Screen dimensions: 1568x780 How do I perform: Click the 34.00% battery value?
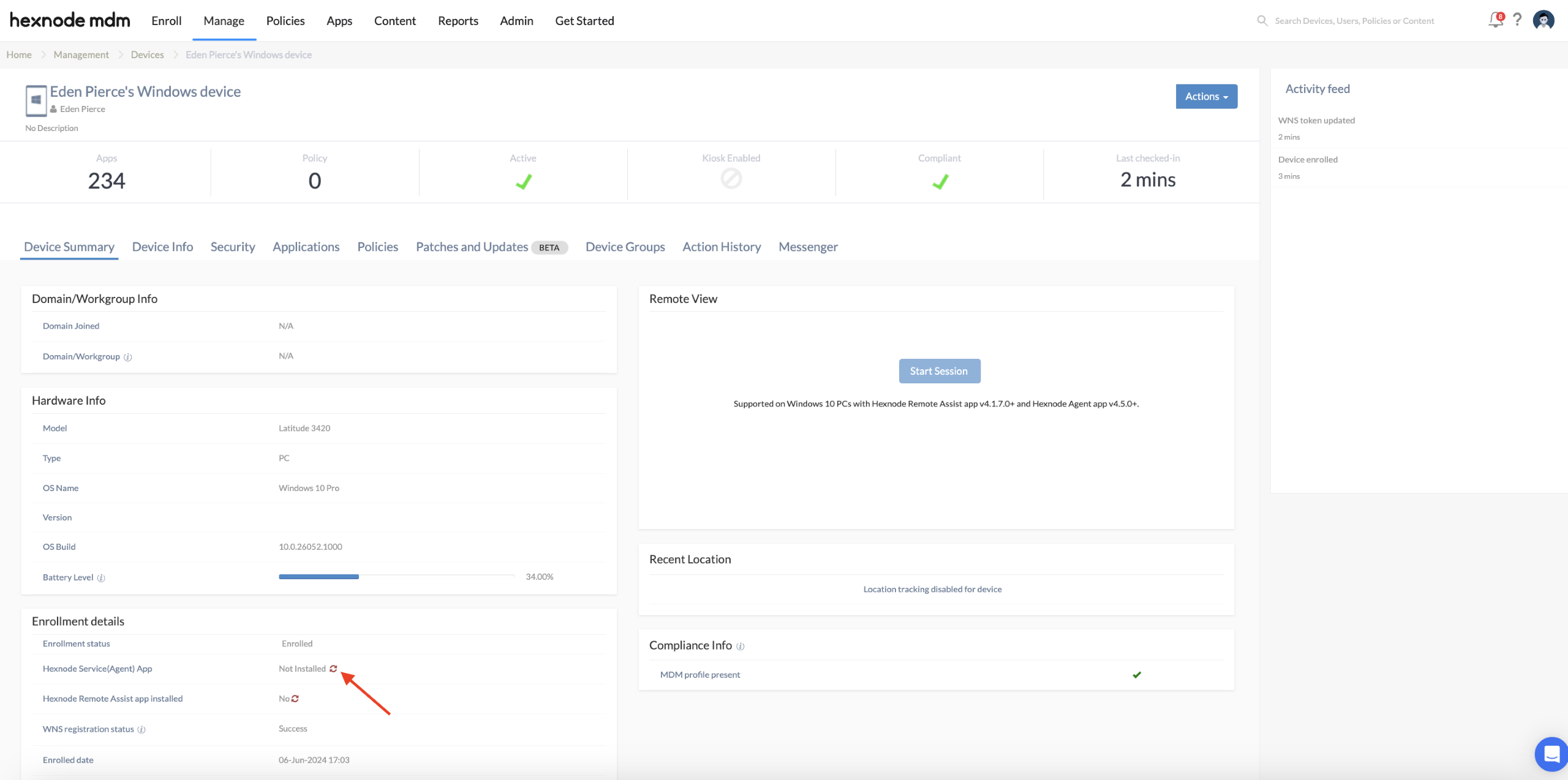point(540,577)
